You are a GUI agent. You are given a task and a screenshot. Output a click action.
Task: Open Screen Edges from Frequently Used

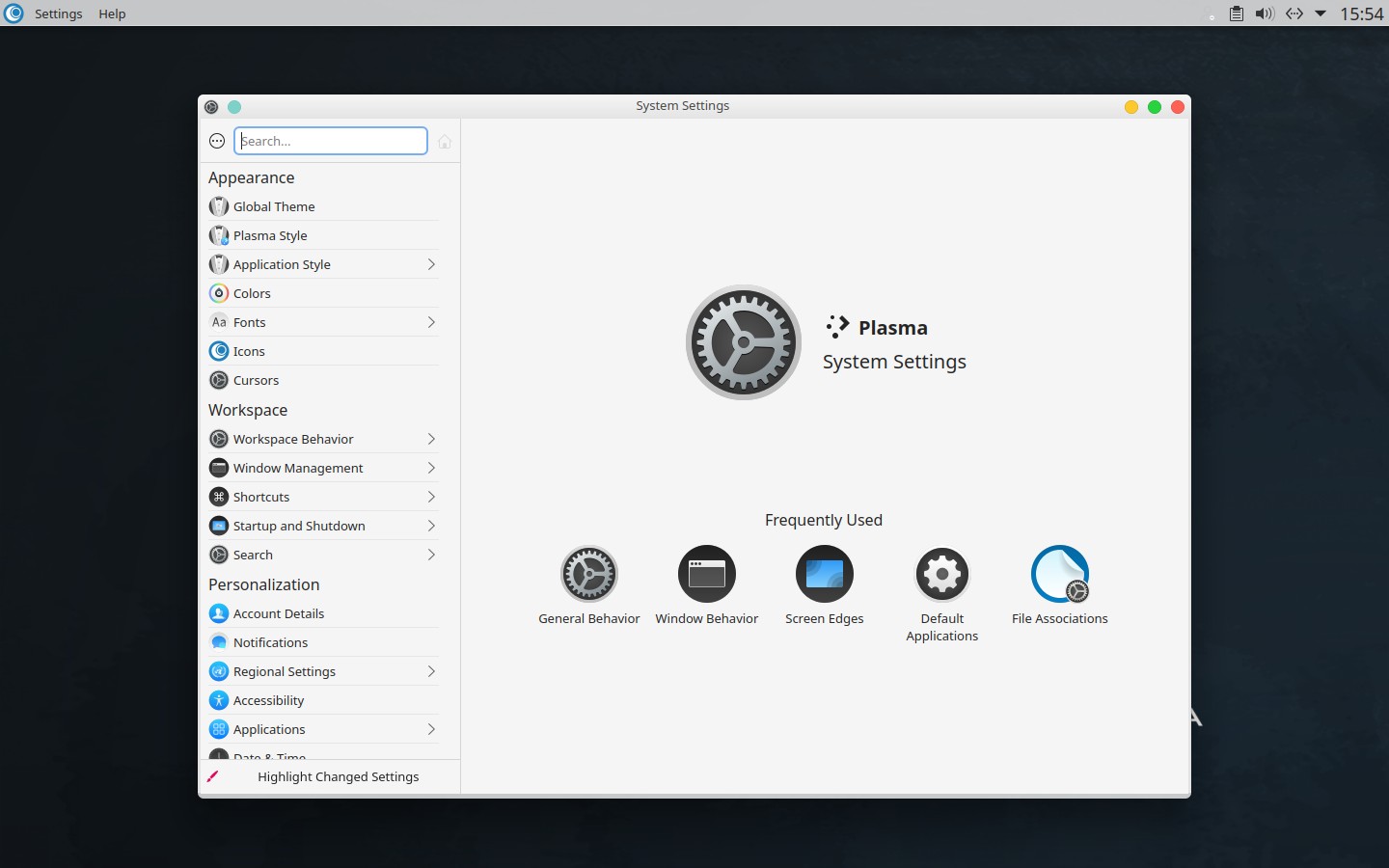(x=825, y=586)
